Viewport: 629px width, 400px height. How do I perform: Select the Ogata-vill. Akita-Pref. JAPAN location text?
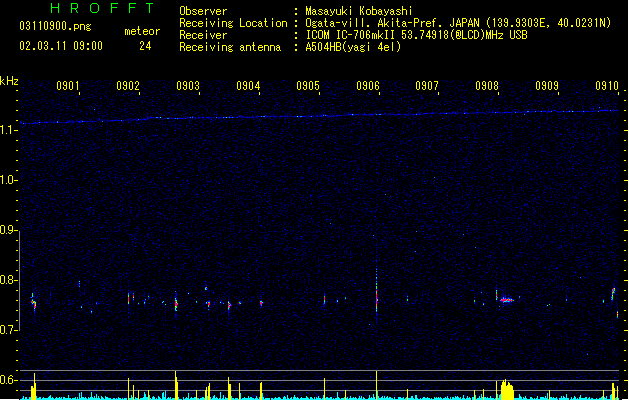point(458,23)
